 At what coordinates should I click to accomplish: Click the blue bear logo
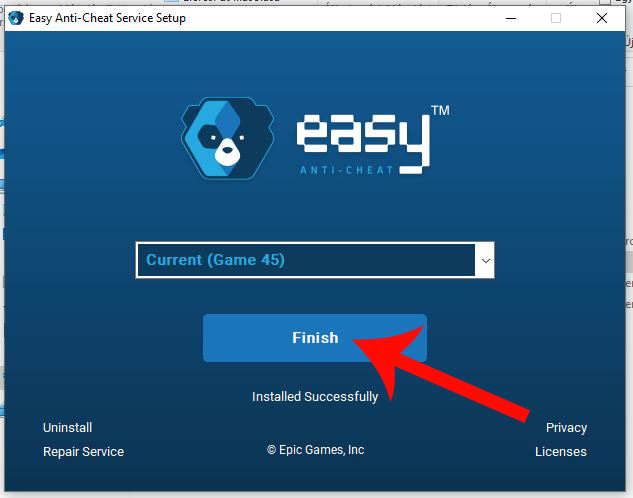(228, 138)
